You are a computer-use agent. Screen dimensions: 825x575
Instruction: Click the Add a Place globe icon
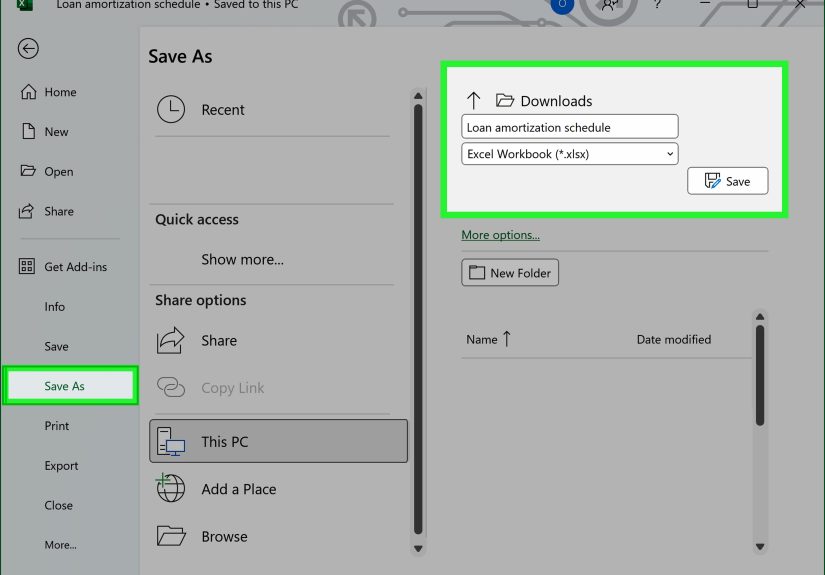170,488
